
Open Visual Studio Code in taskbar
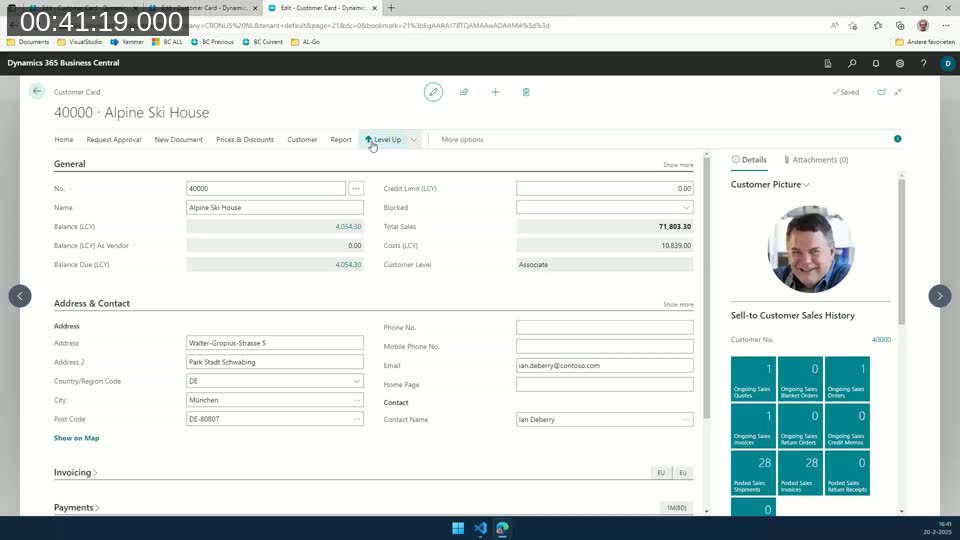click(480, 528)
